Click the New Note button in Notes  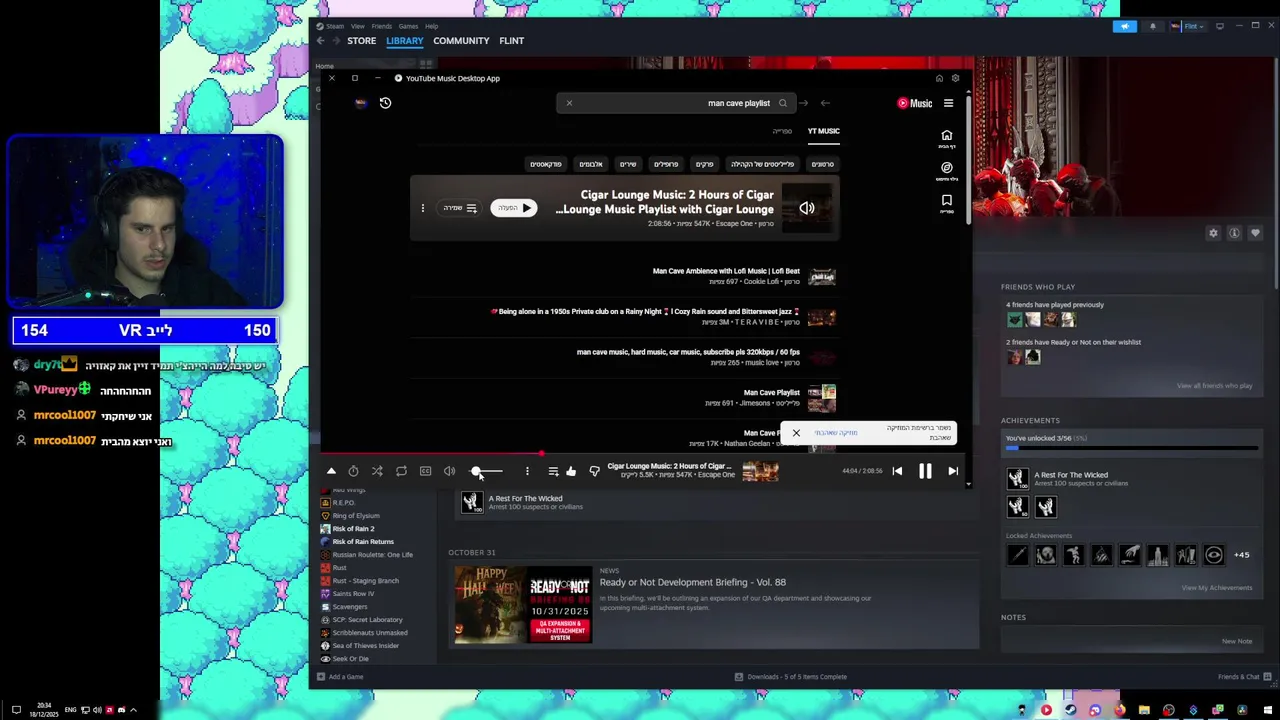(1237, 641)
